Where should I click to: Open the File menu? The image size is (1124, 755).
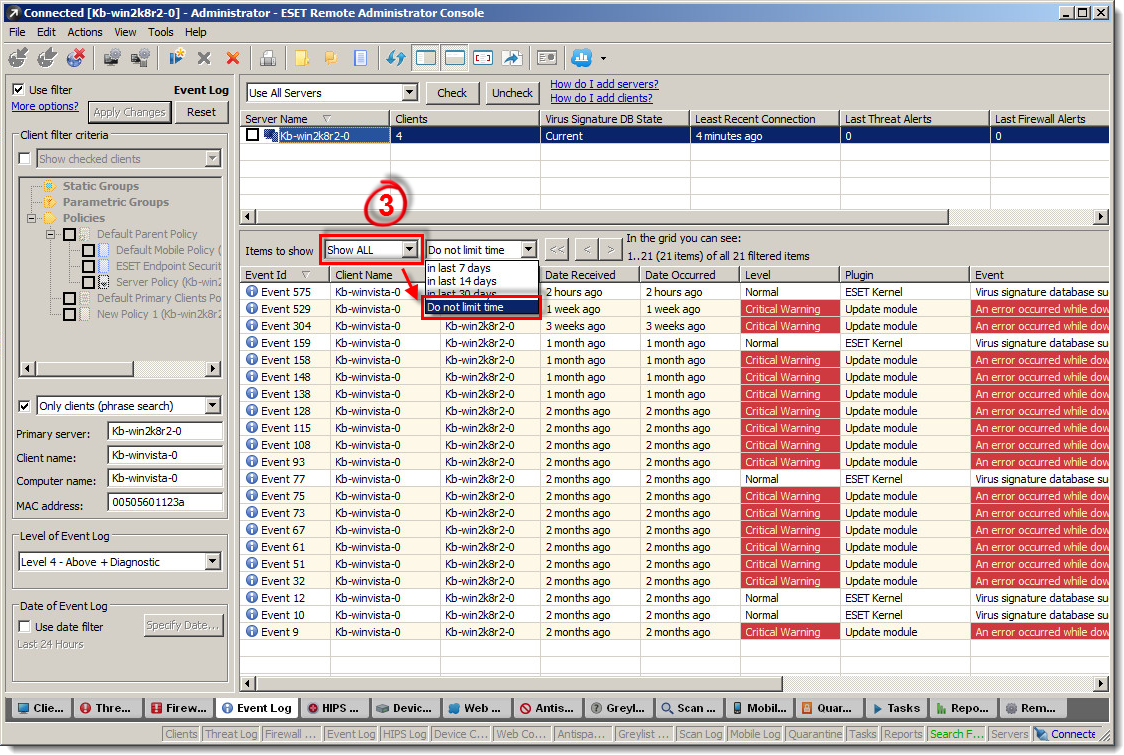[x=17, y=32]
